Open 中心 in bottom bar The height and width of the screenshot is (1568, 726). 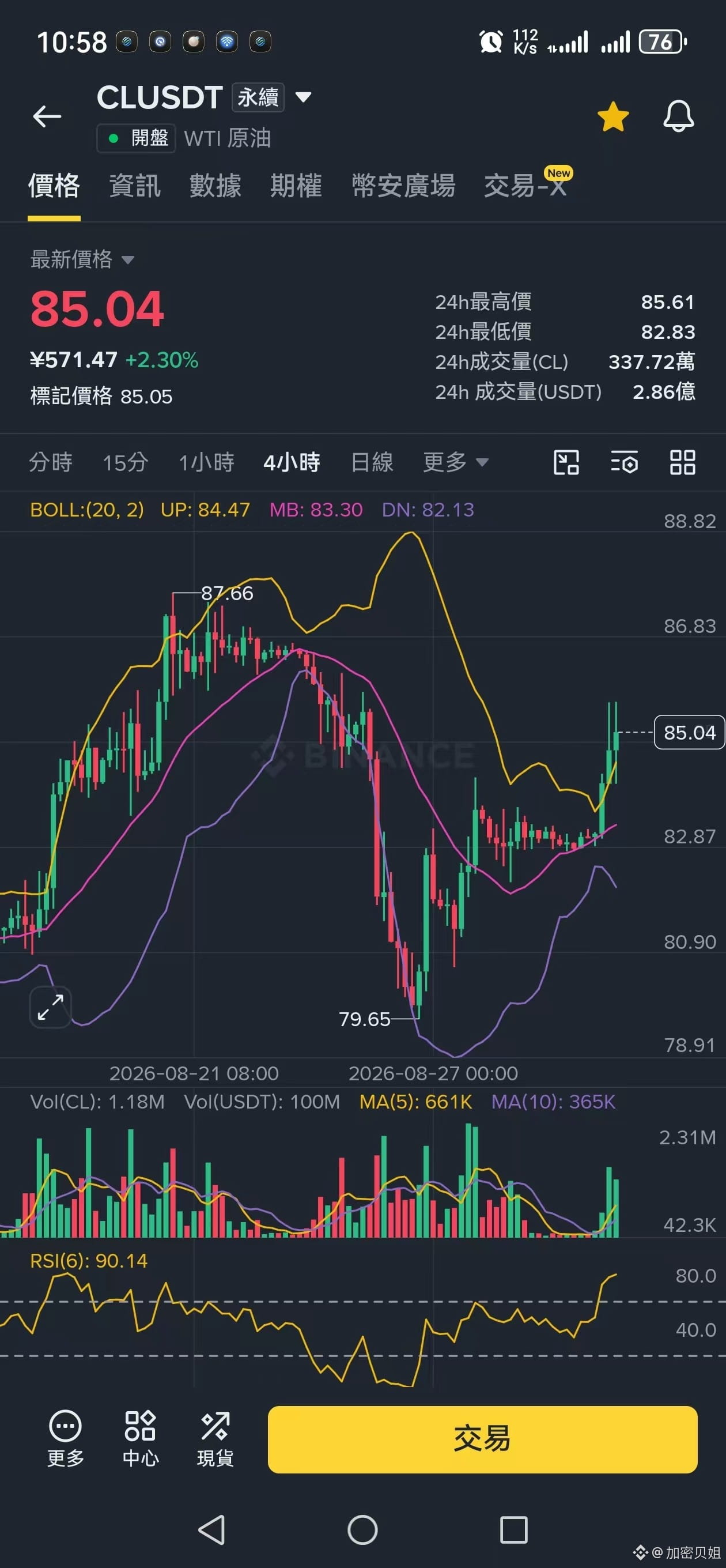[140, 1439]
